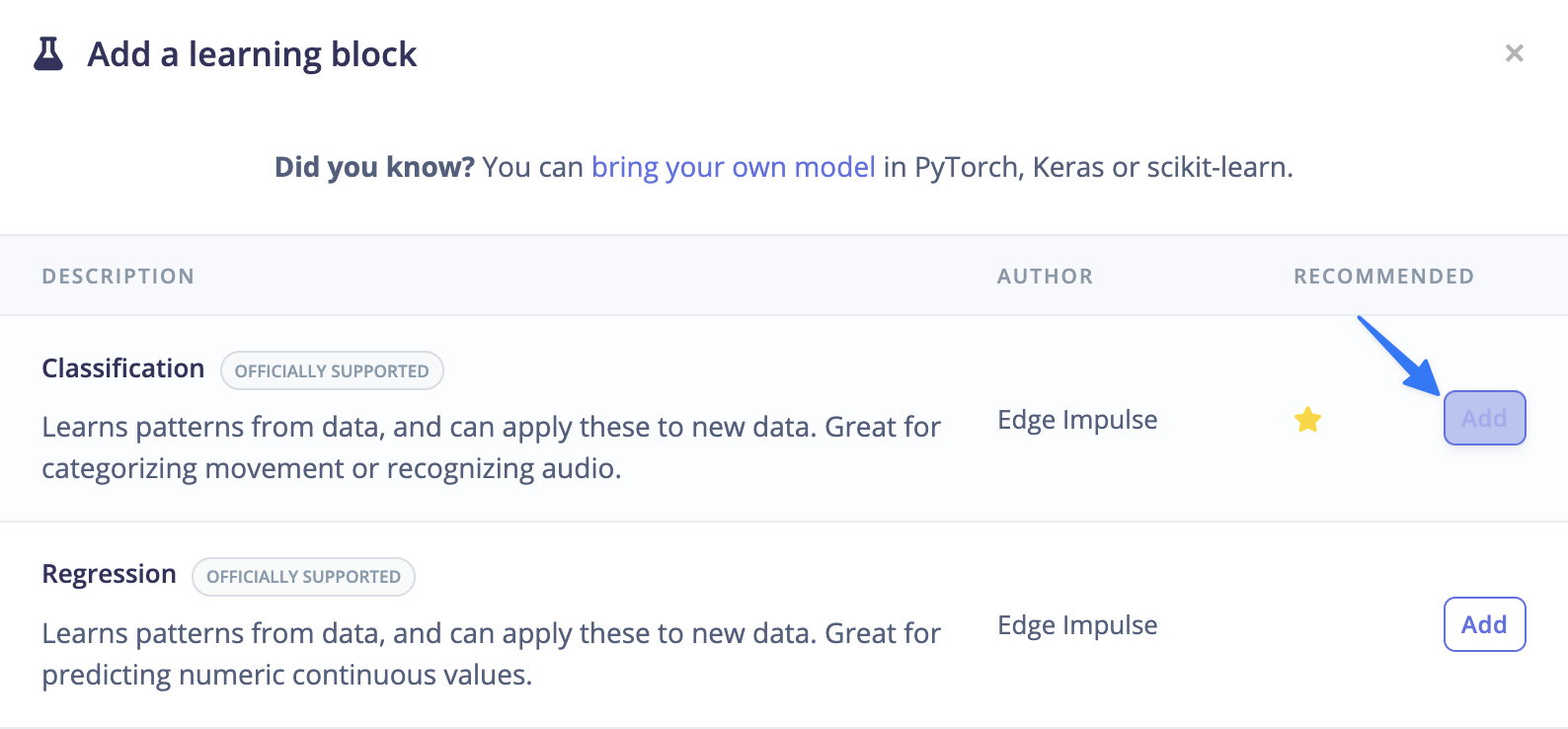Screen dimensions: 1568x729
Task: Click the Regression description about numeric values
Action: (490, 654)
